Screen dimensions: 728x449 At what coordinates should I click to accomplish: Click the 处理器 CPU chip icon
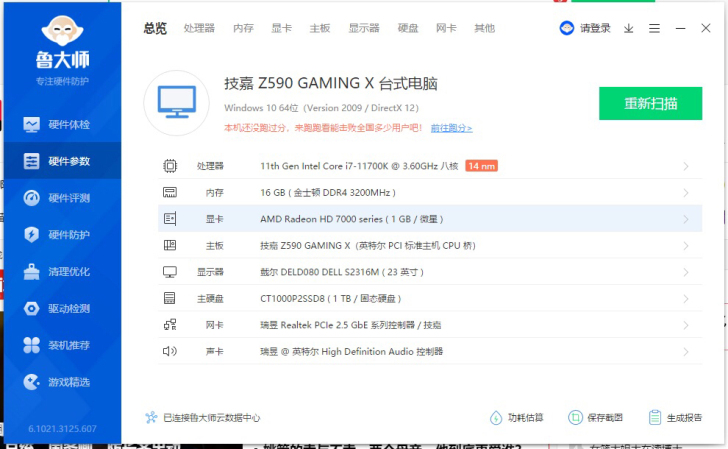[170, 166]
